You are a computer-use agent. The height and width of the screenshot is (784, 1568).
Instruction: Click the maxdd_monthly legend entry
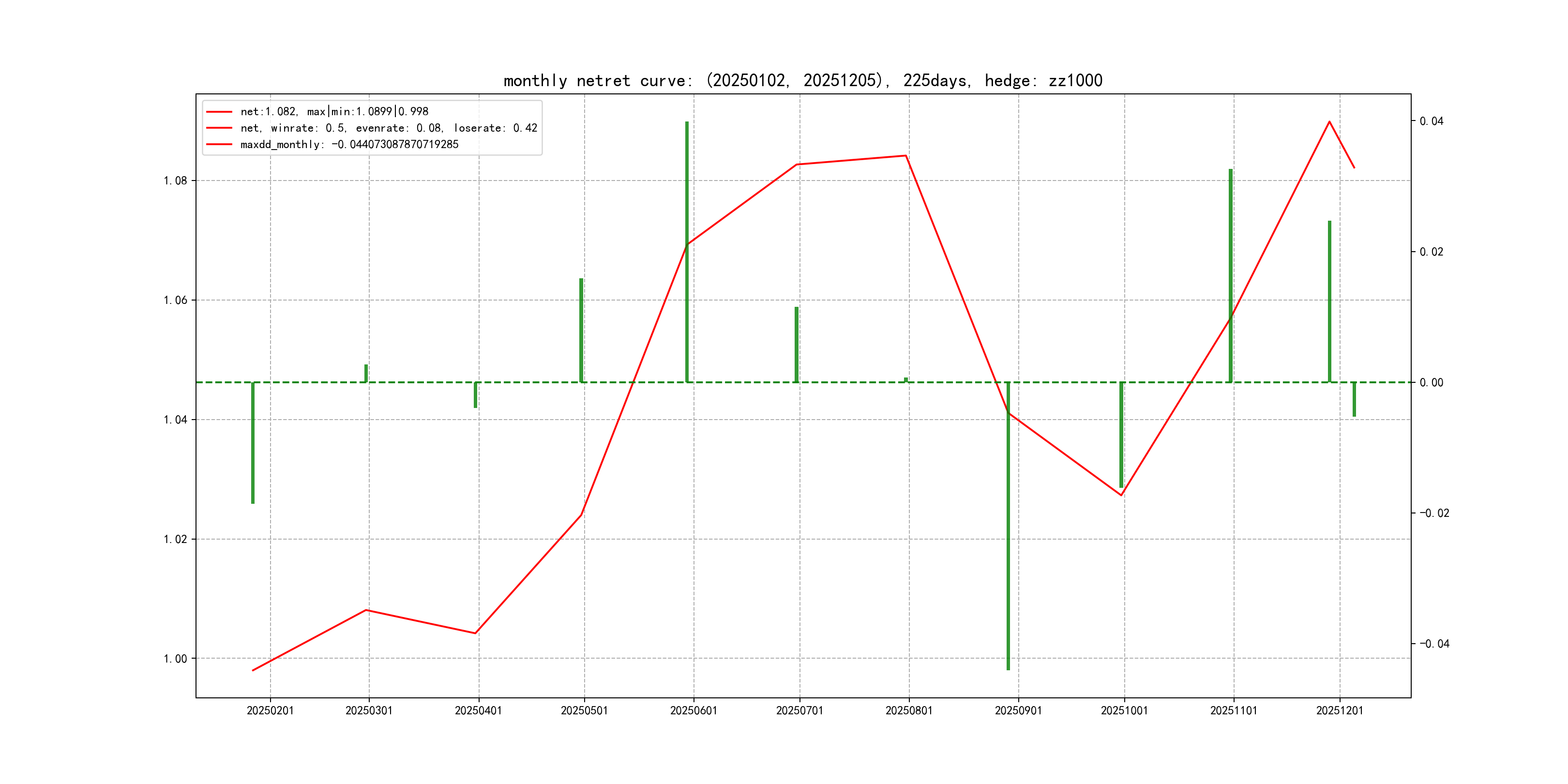pyautogui.click(x=349, y=144)
